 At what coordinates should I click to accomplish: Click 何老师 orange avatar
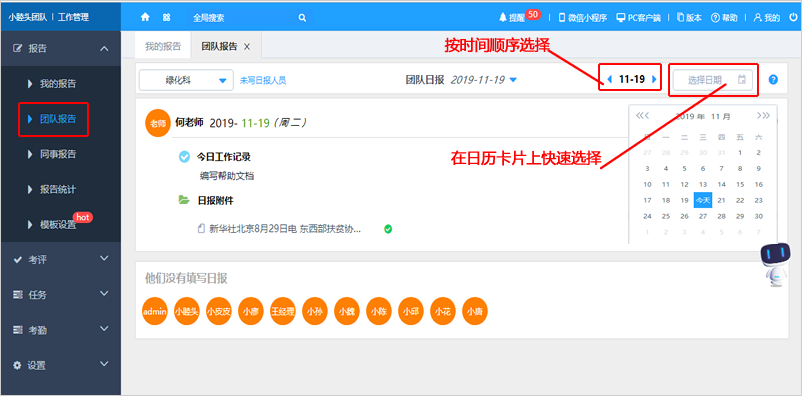click(158, 124)
